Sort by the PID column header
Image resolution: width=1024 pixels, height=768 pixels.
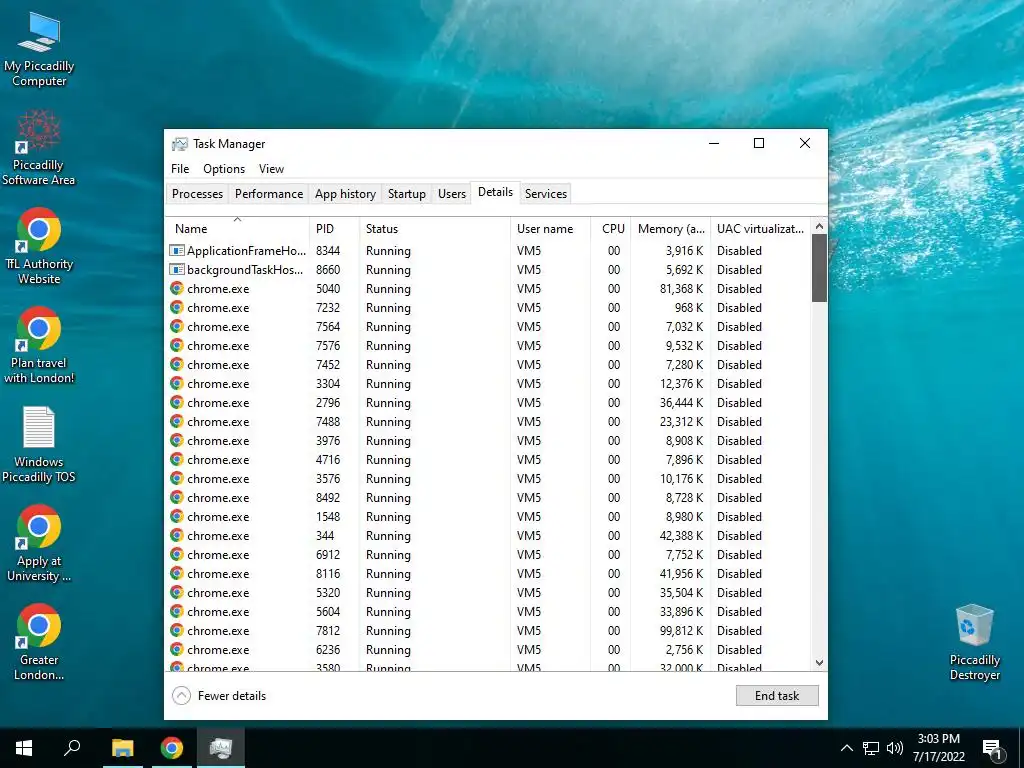coord(334,229)
